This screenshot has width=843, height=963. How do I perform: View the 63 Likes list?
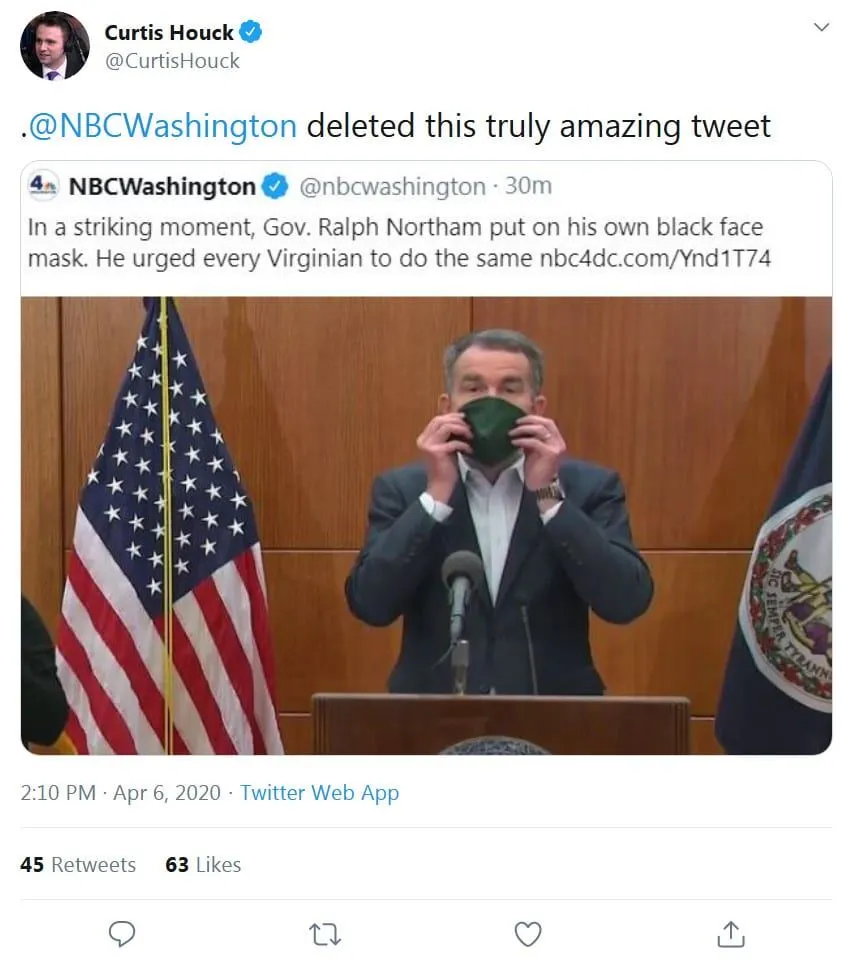pos(203,865)
